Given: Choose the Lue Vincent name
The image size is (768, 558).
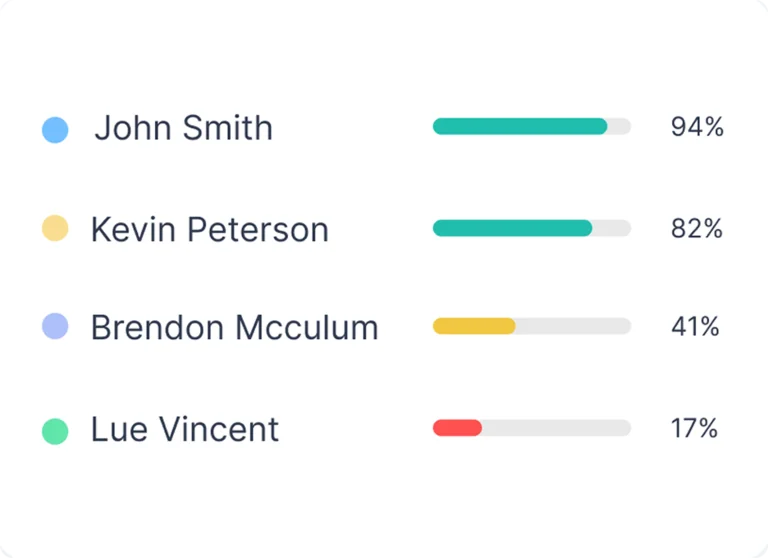Looking at the screenshot, I should 185,430.
